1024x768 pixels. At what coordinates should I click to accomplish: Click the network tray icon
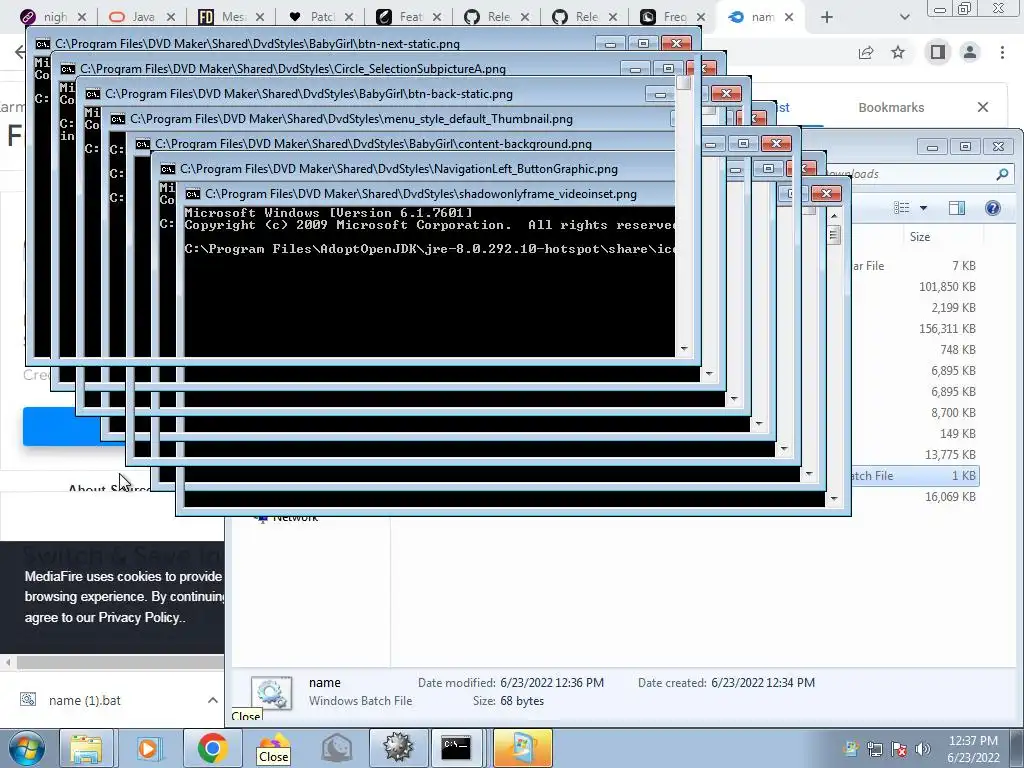click(x=874, y=748)
